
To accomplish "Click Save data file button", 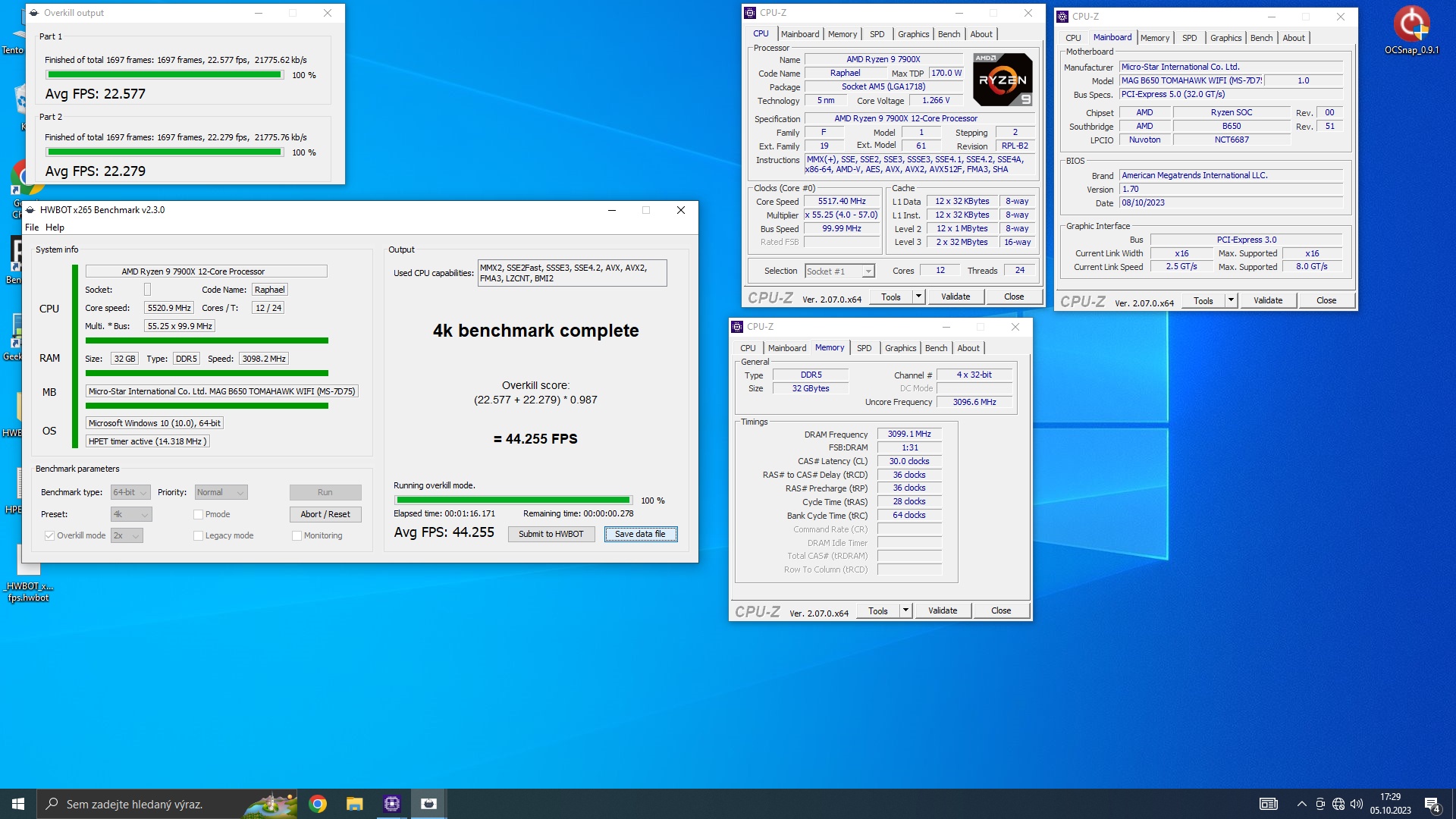I will click(x=641, y=534).
